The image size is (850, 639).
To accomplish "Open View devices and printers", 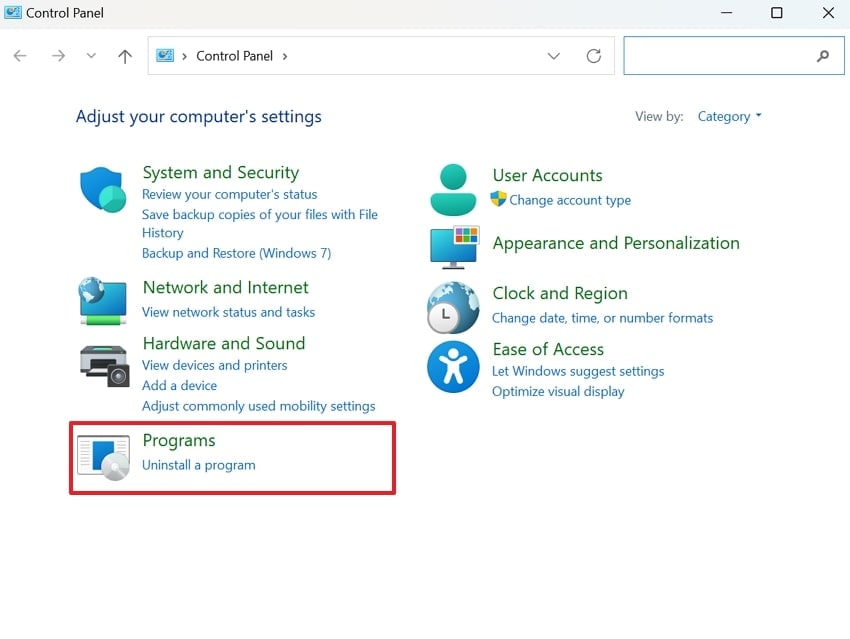I will point(215,365).
